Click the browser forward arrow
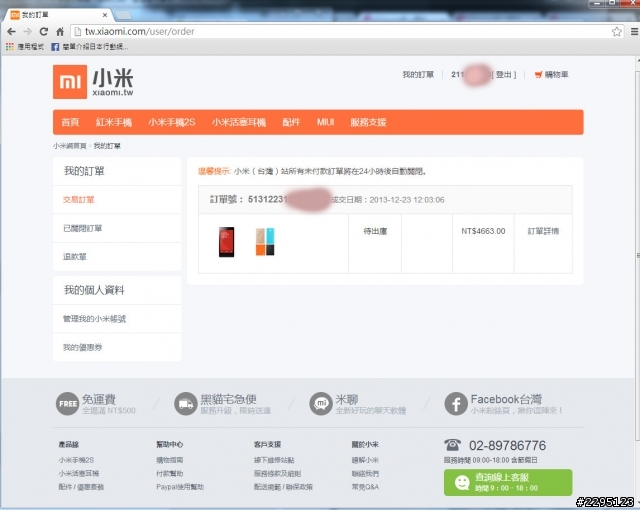Screen dimensions: 640x510 (27, 31)
